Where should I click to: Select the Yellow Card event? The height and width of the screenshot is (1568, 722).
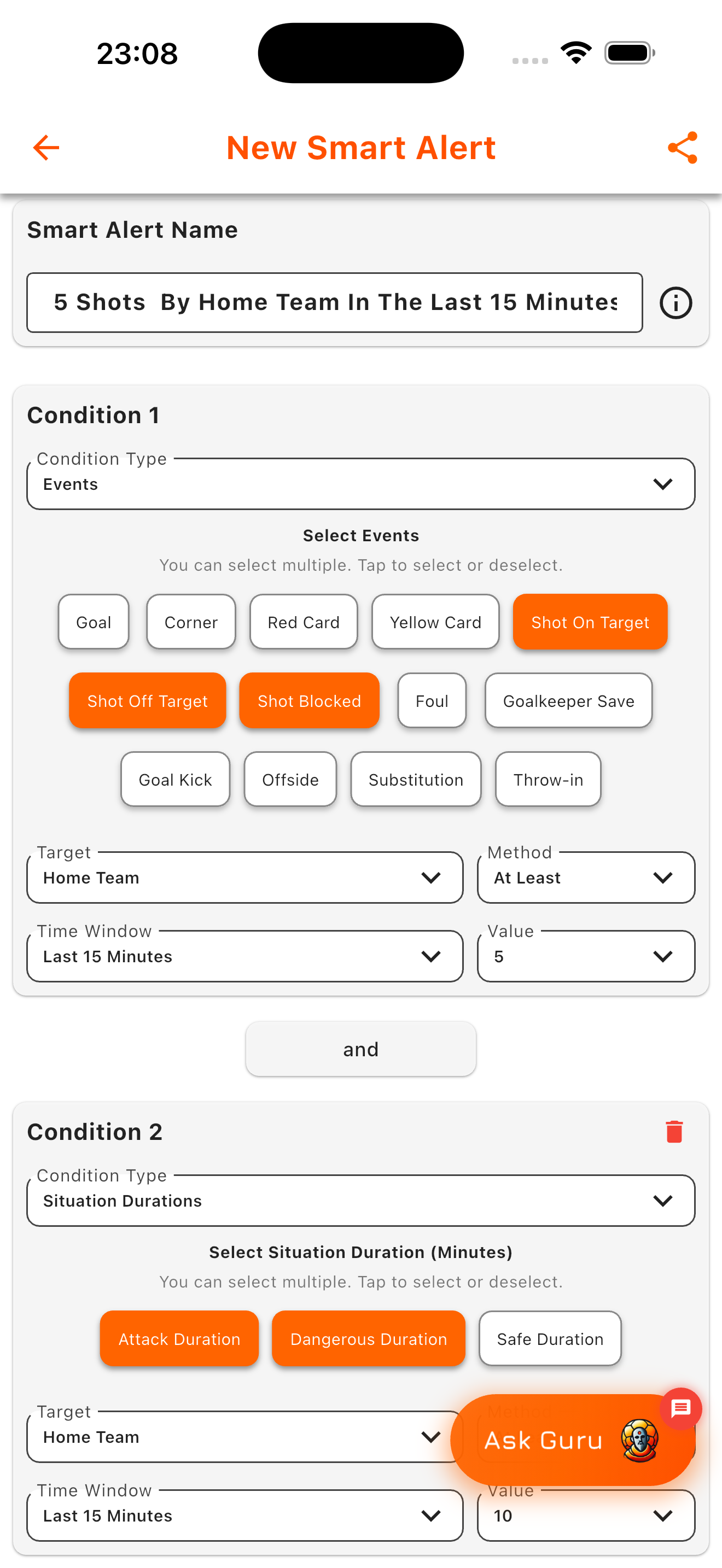point(435,622)
